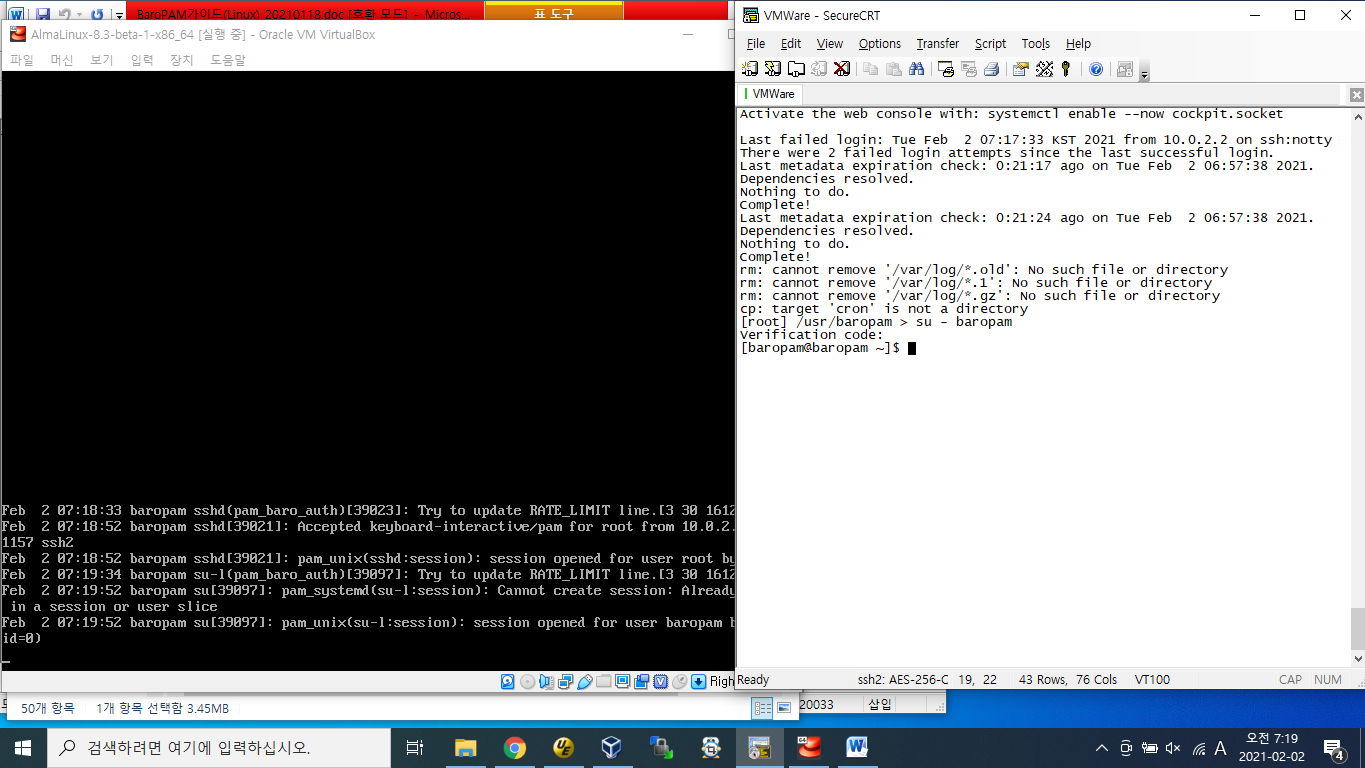Click VirtualBox network status icon

566,681
